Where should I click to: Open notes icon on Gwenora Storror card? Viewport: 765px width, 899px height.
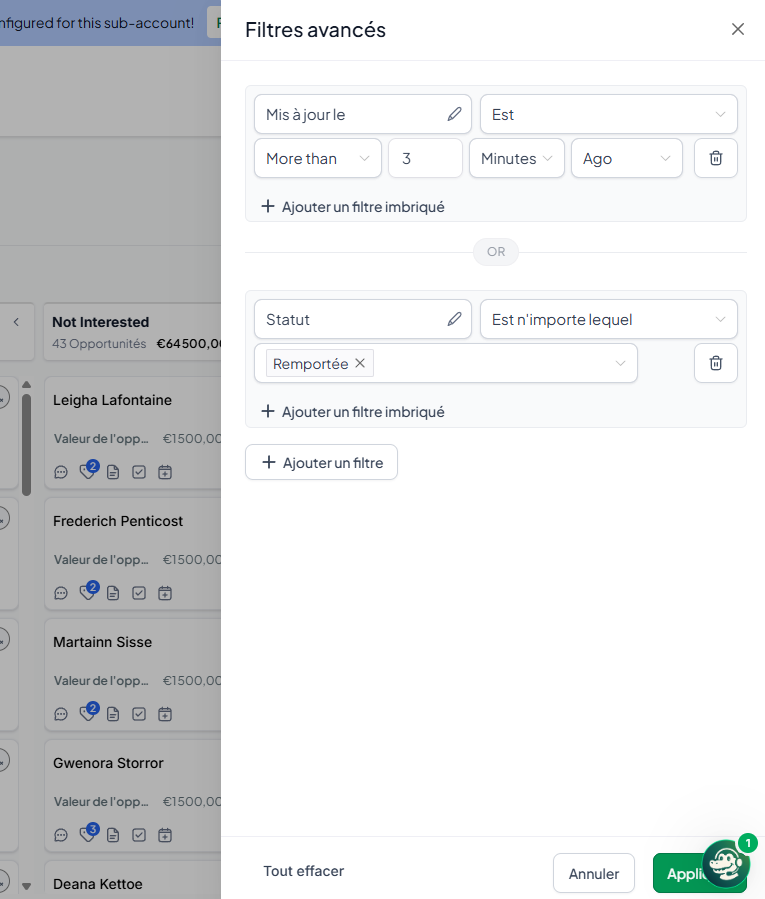113,835
